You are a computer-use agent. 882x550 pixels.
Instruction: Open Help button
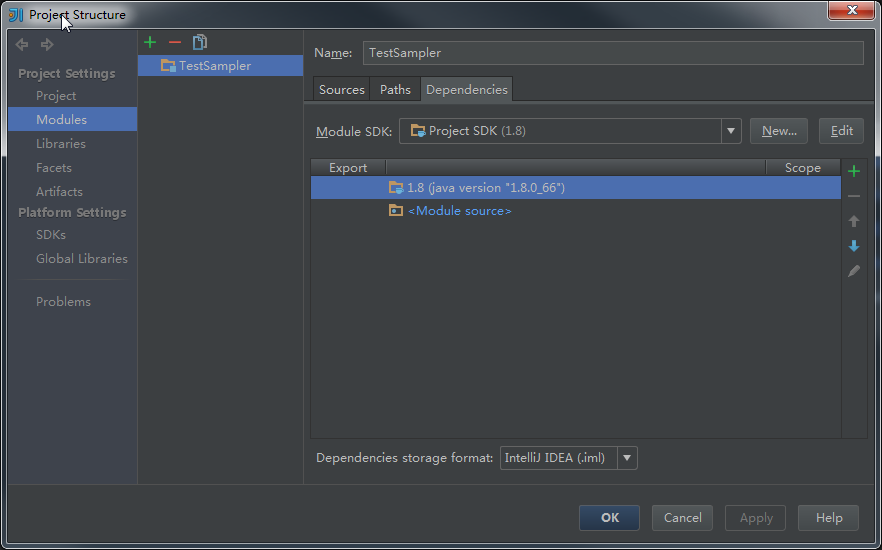point(829,518)
